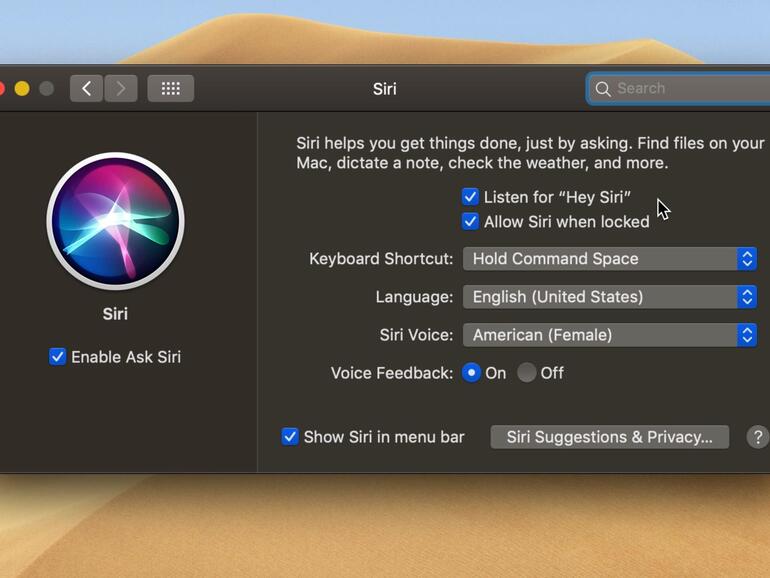770x578 pixels.
Task: Click the Siri description paragraph text
Action: pyautogui.click(x=530, y=153)
